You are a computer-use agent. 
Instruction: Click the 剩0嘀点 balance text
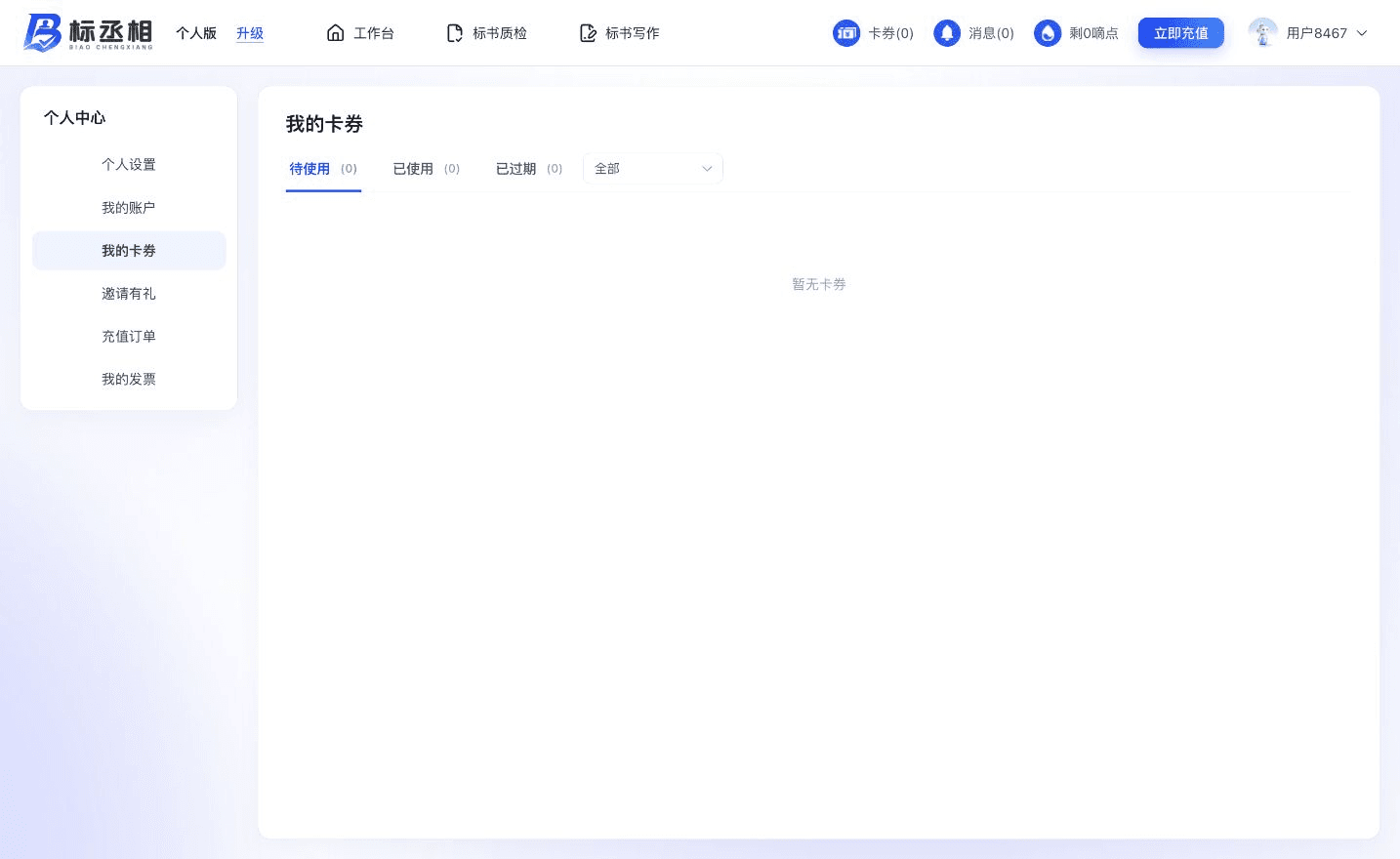coord(1093,33)
